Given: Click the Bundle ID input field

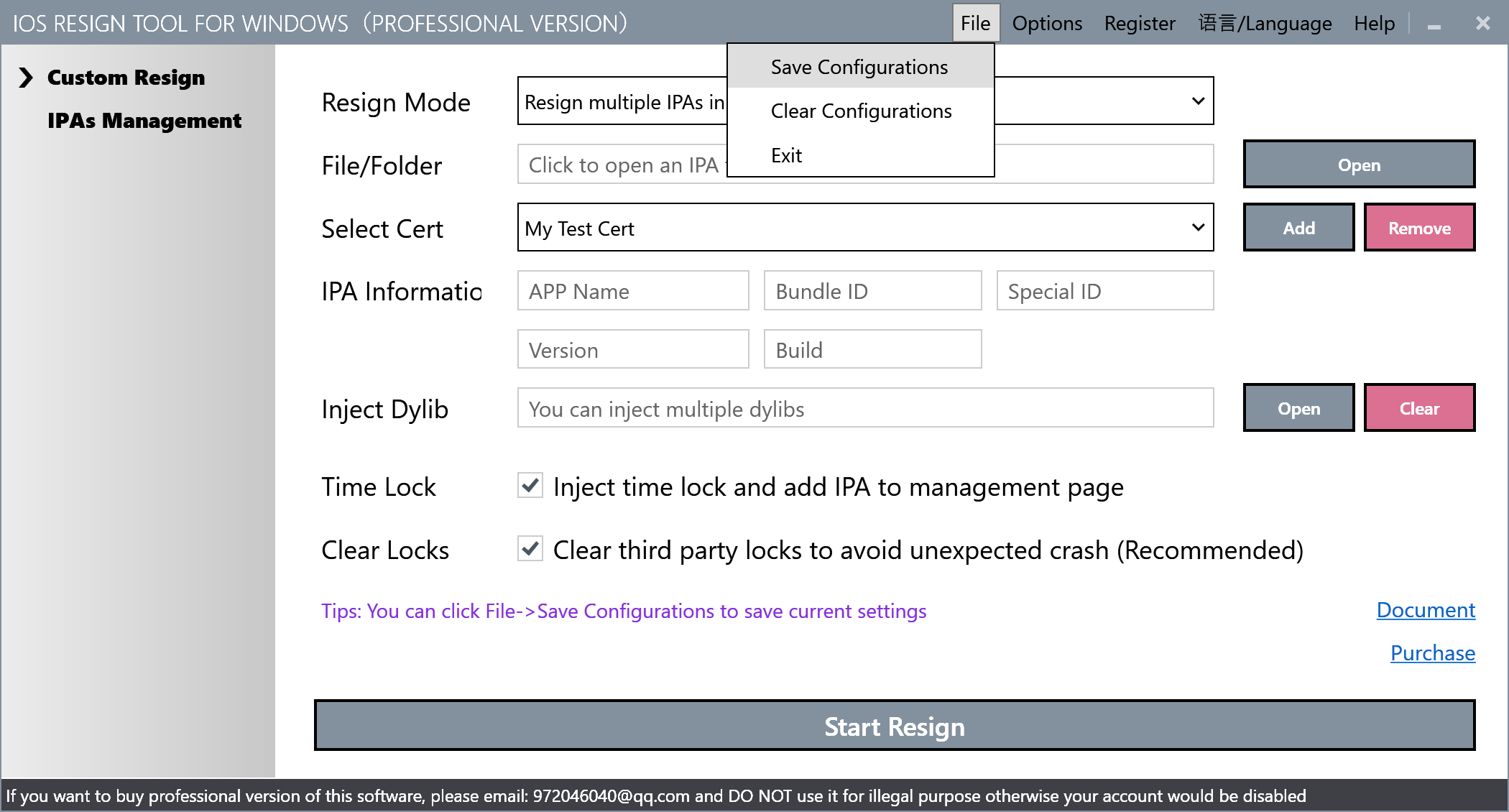Looking at the screenshot, I should click(x=872, y=291).
